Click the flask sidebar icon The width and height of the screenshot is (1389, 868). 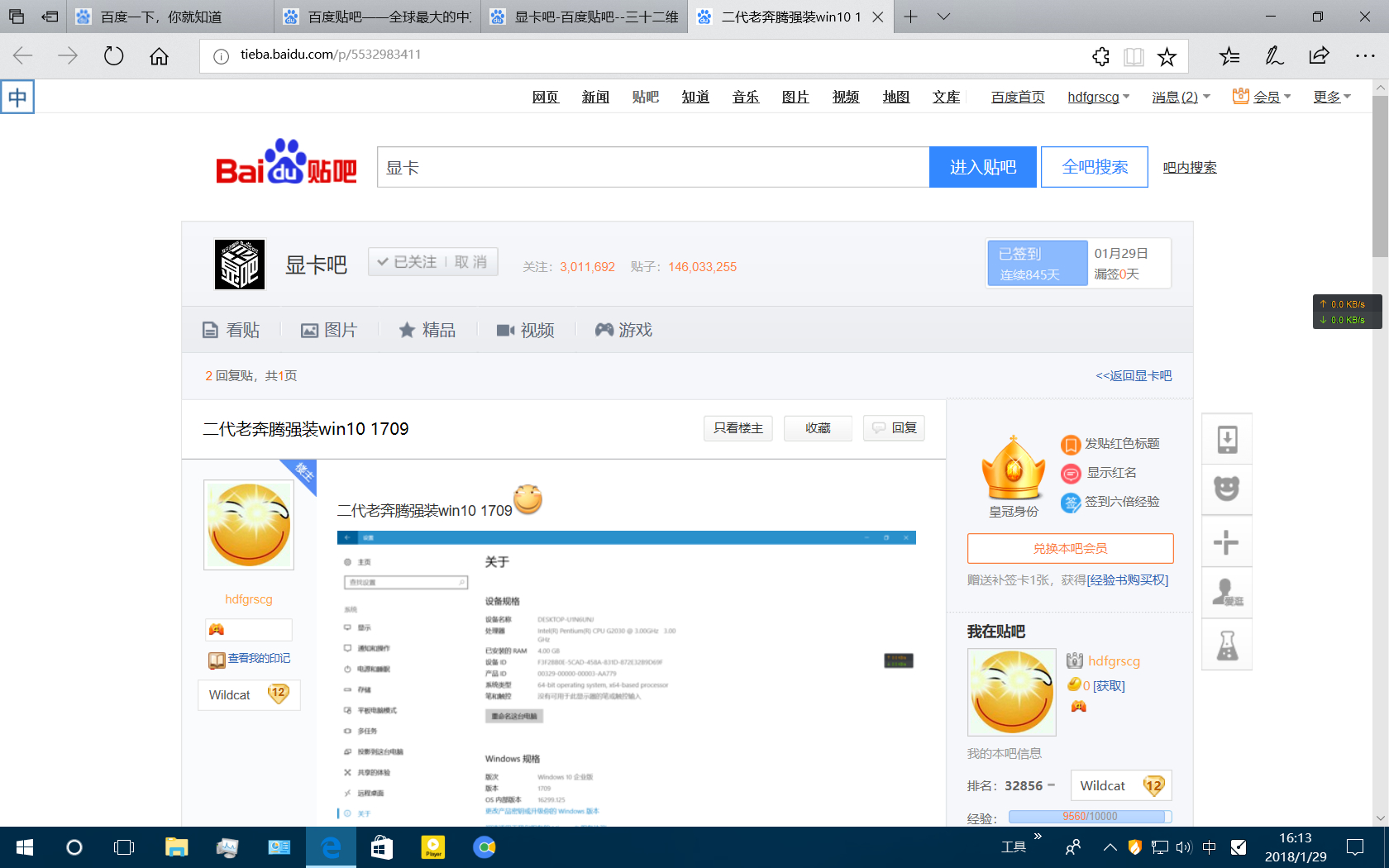[1227, 645]
